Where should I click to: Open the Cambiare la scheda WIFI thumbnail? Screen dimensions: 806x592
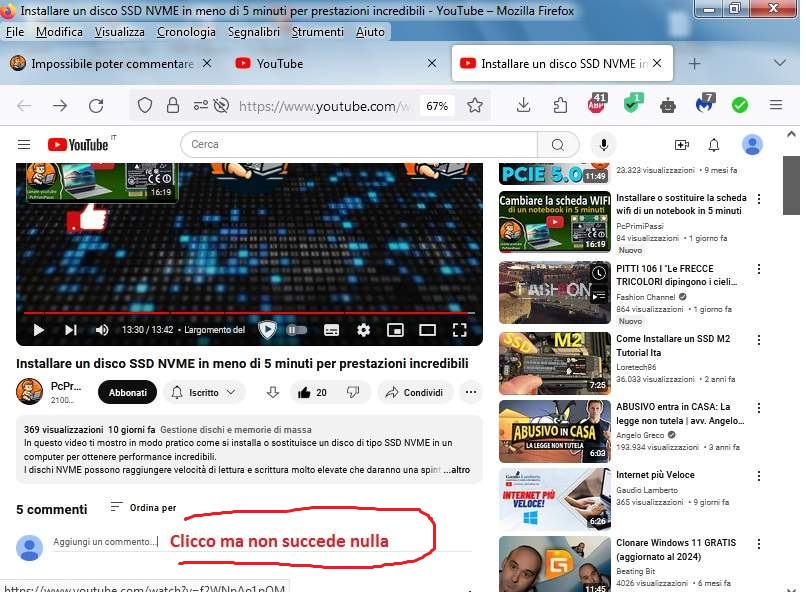tap(555, 222)
